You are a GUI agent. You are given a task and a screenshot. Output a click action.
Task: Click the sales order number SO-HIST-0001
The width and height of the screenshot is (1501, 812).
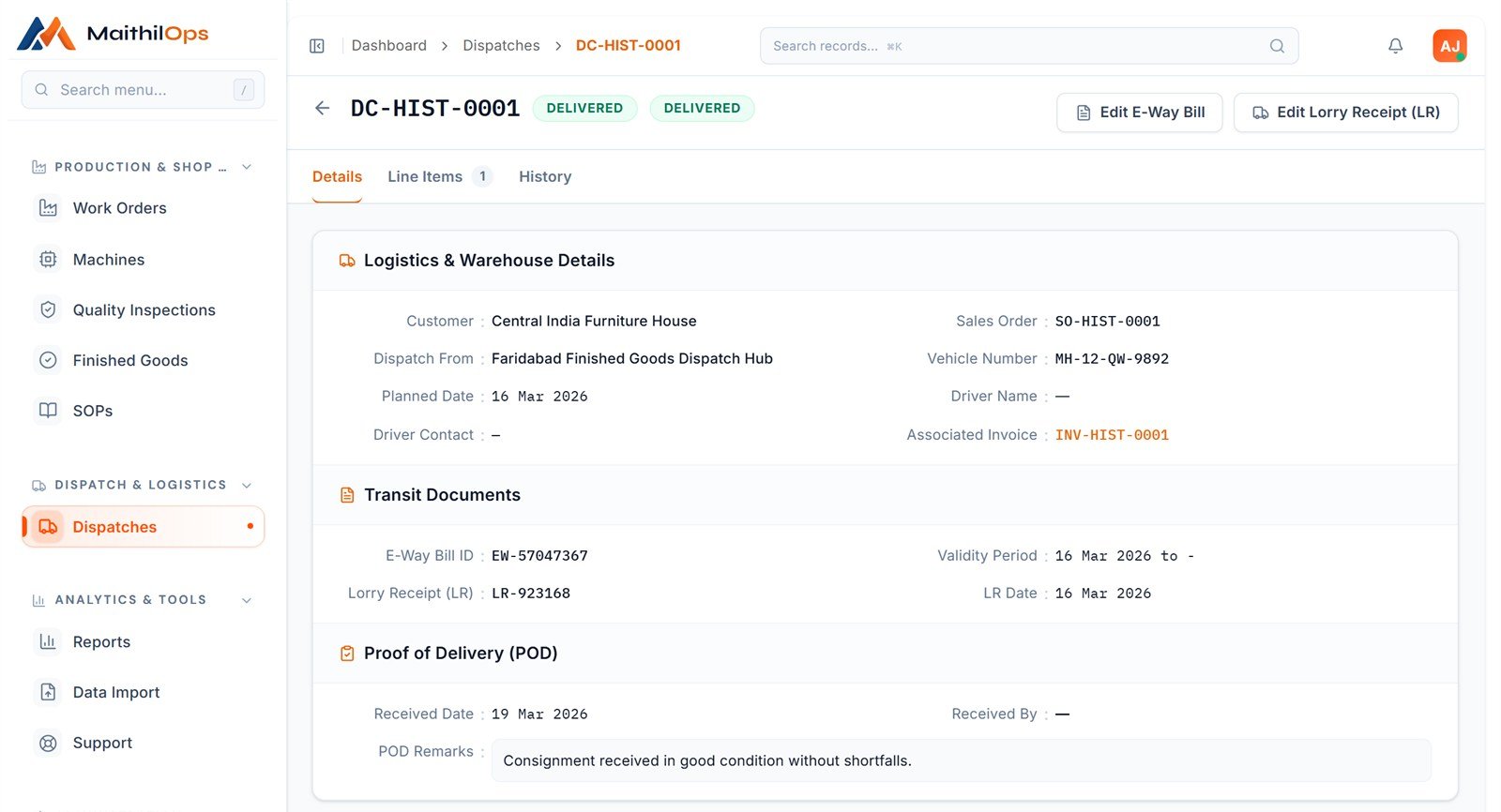pos(1107,322)
